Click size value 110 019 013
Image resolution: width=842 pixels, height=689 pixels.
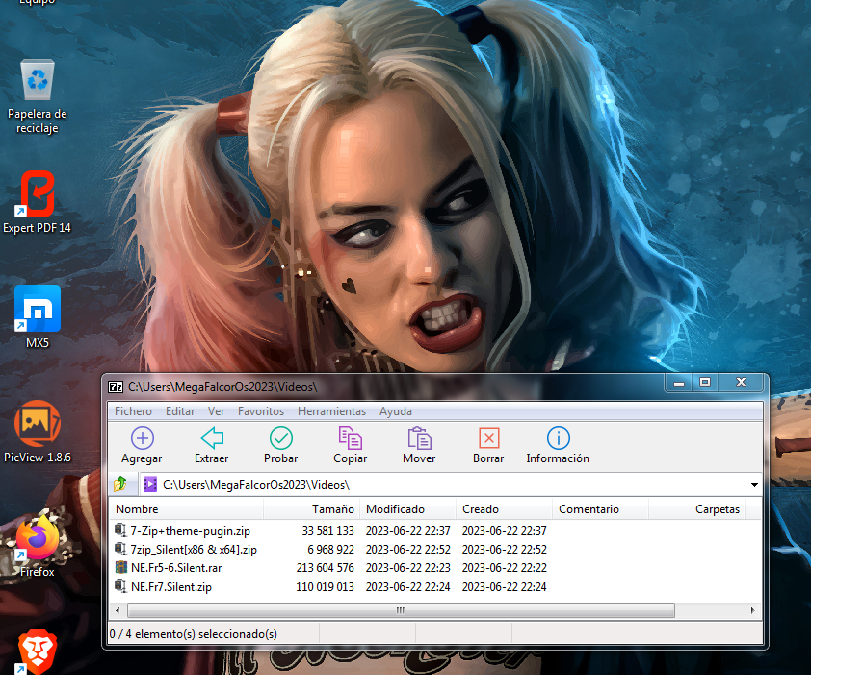[325, 586]
